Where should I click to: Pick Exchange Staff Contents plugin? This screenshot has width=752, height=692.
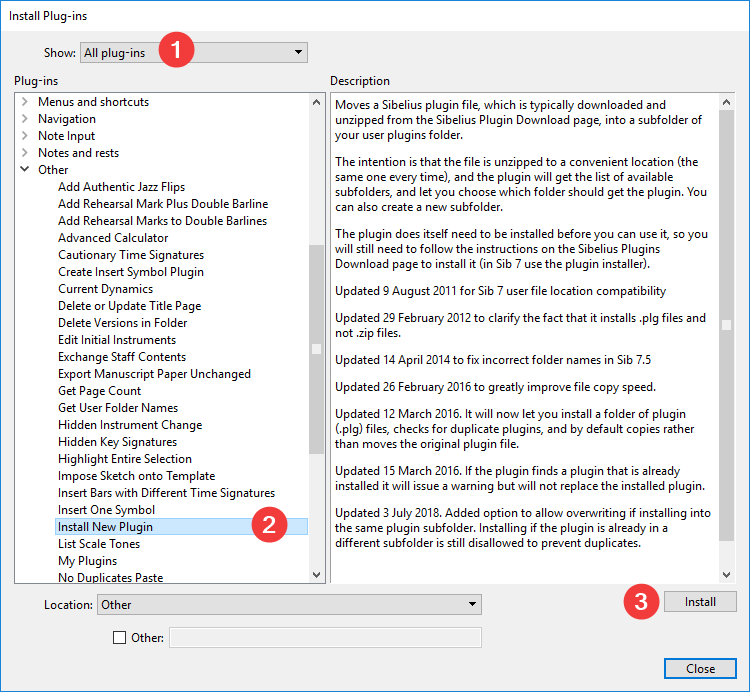121,357
